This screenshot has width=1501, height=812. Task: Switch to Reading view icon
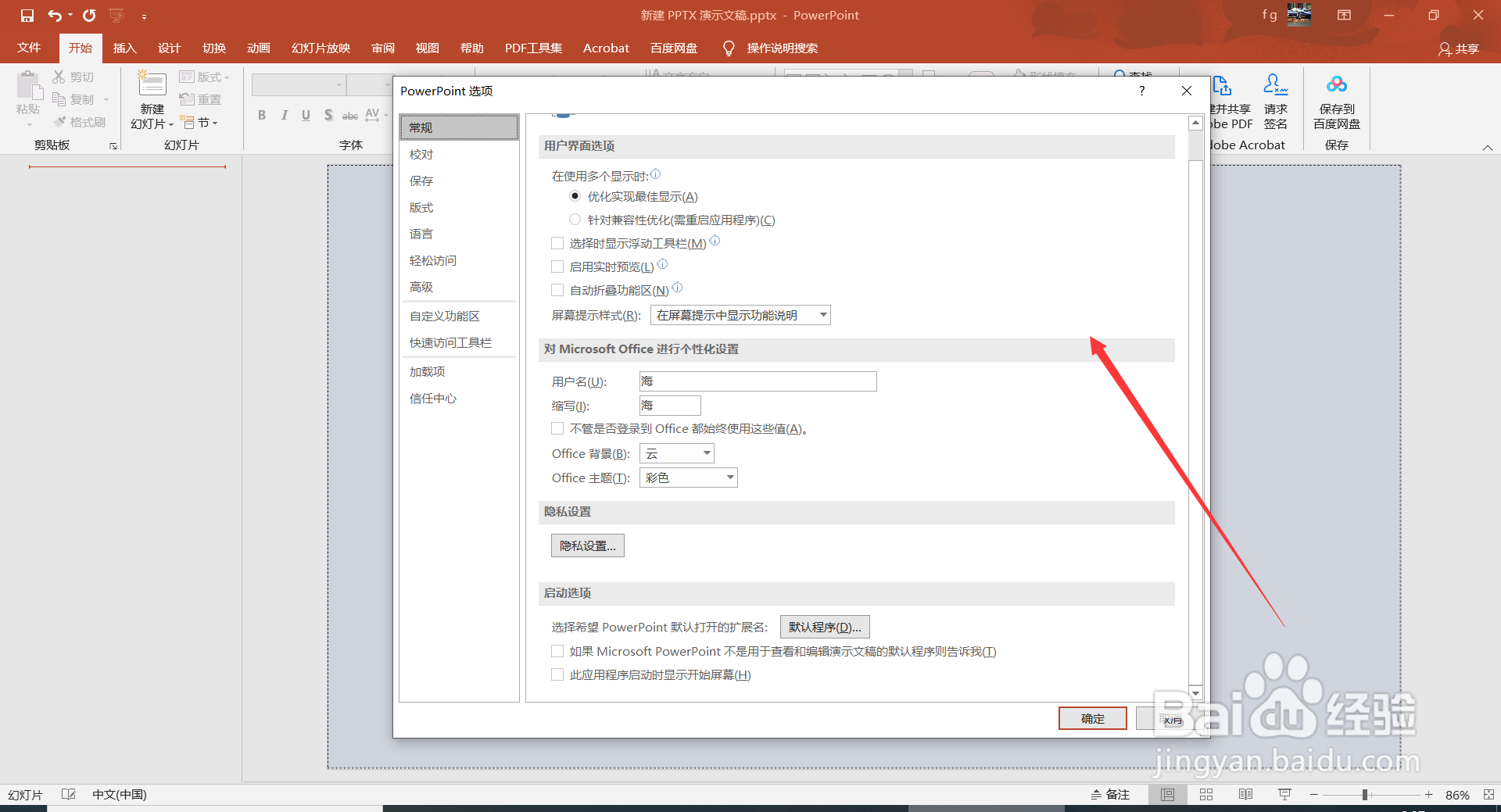(1245, 794)
